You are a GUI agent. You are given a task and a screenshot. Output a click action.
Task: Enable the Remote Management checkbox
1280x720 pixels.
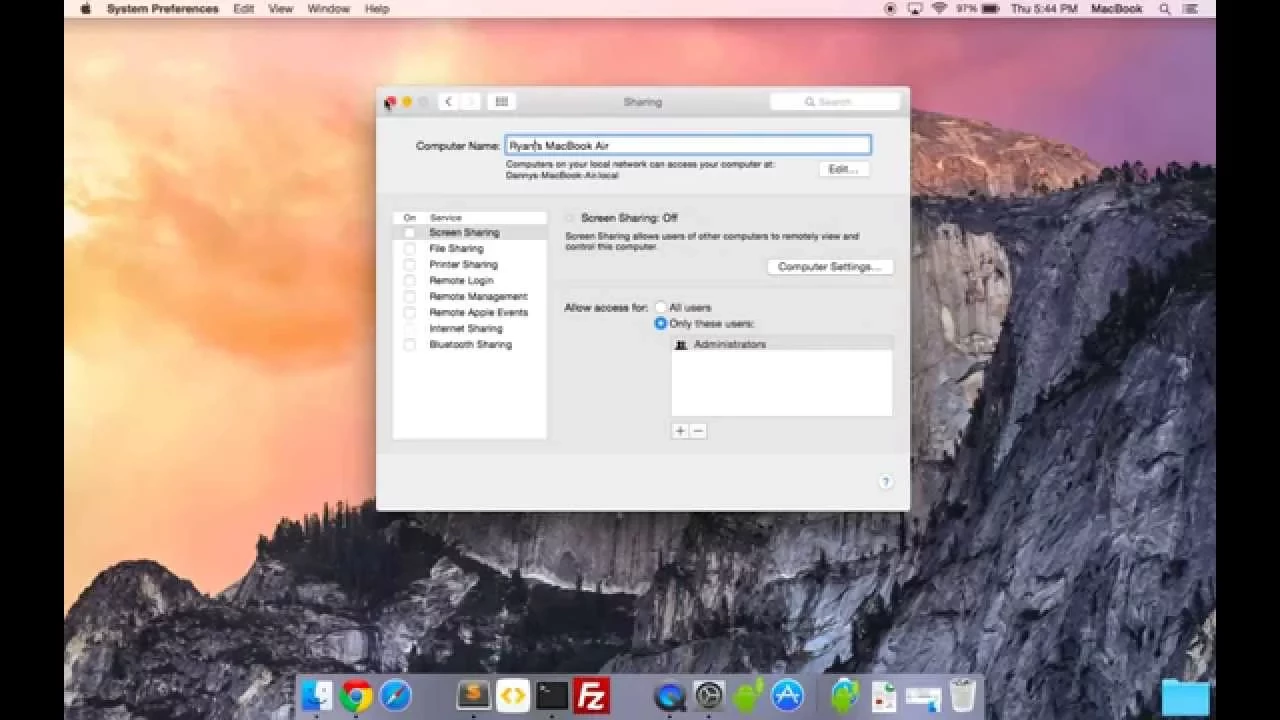pyautogui.click(x=409, y=297)
